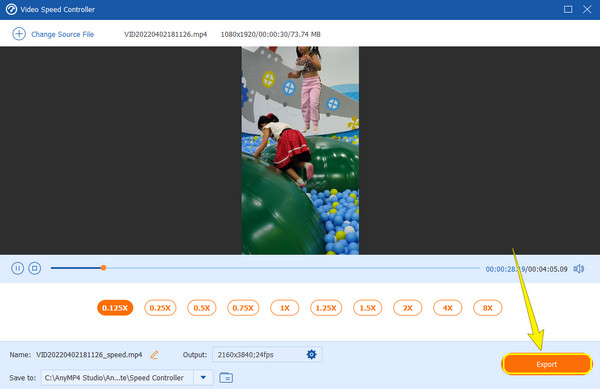Viewport: 600px width, 389px height.
Task: Click the Video Speed Controller app logo
Action: click(x=11, y=9)
